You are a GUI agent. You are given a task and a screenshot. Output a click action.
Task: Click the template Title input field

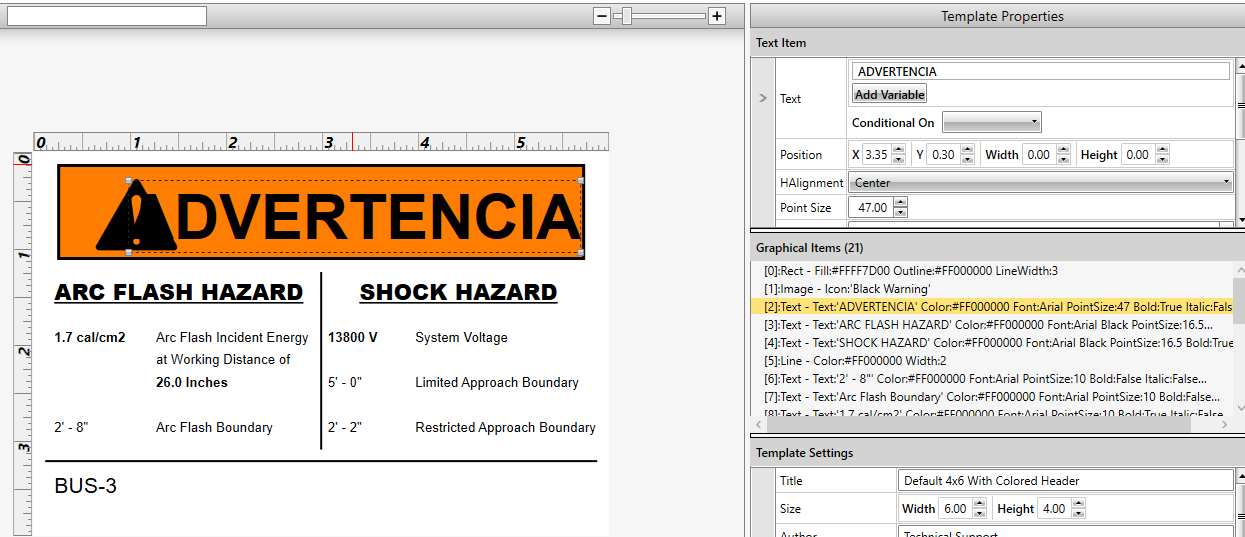(x=1064, y=481)
